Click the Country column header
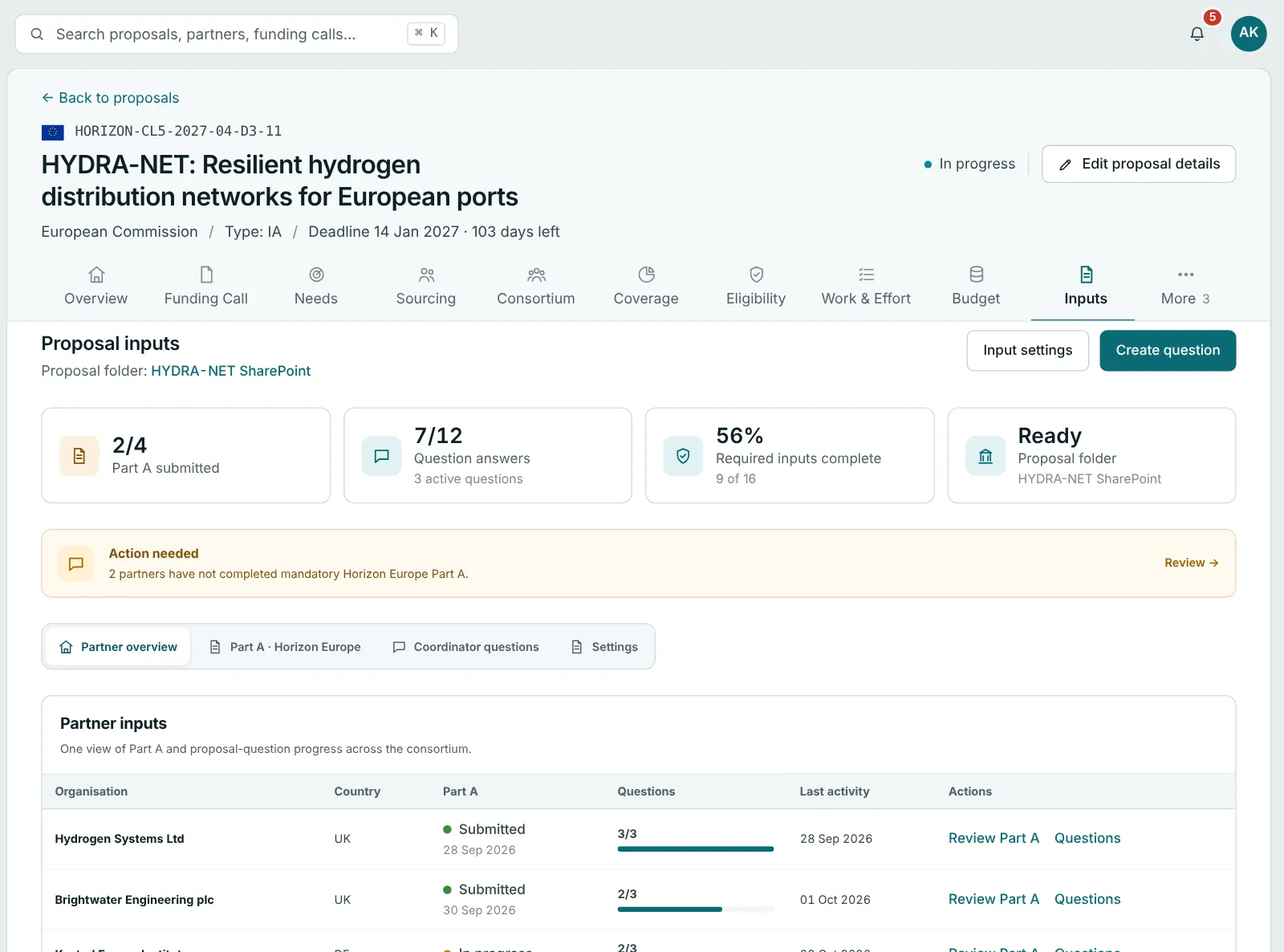The image size is (1284, 952). point(357,791)
